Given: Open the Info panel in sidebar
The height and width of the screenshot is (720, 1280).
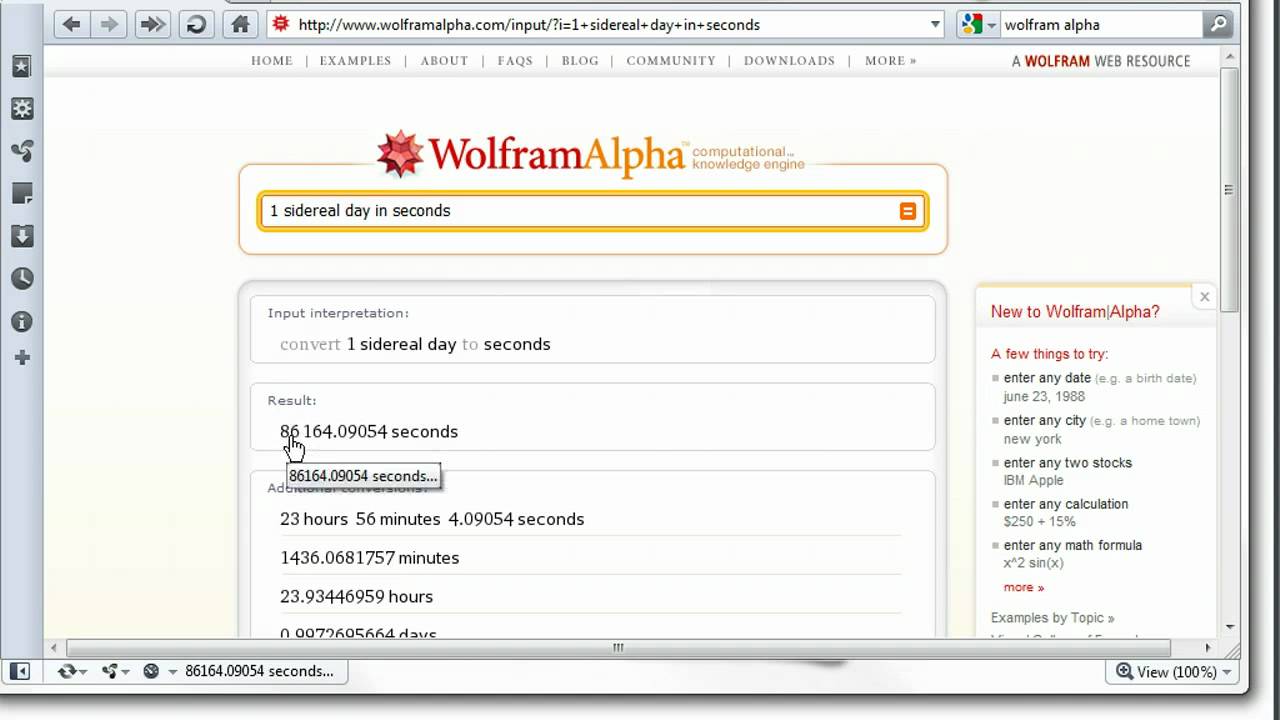Looking at the screenshot, I should pyautogui.click(x=22, y=322).
